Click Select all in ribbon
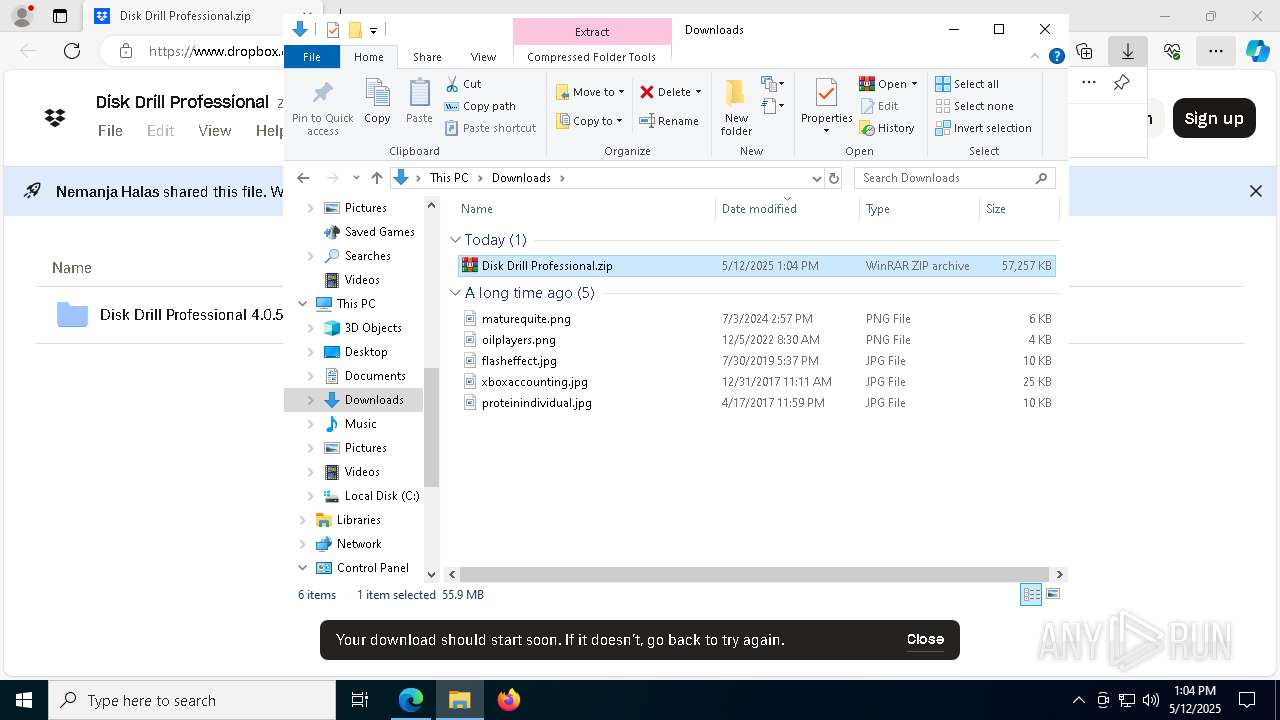 (x=967, y=84)
